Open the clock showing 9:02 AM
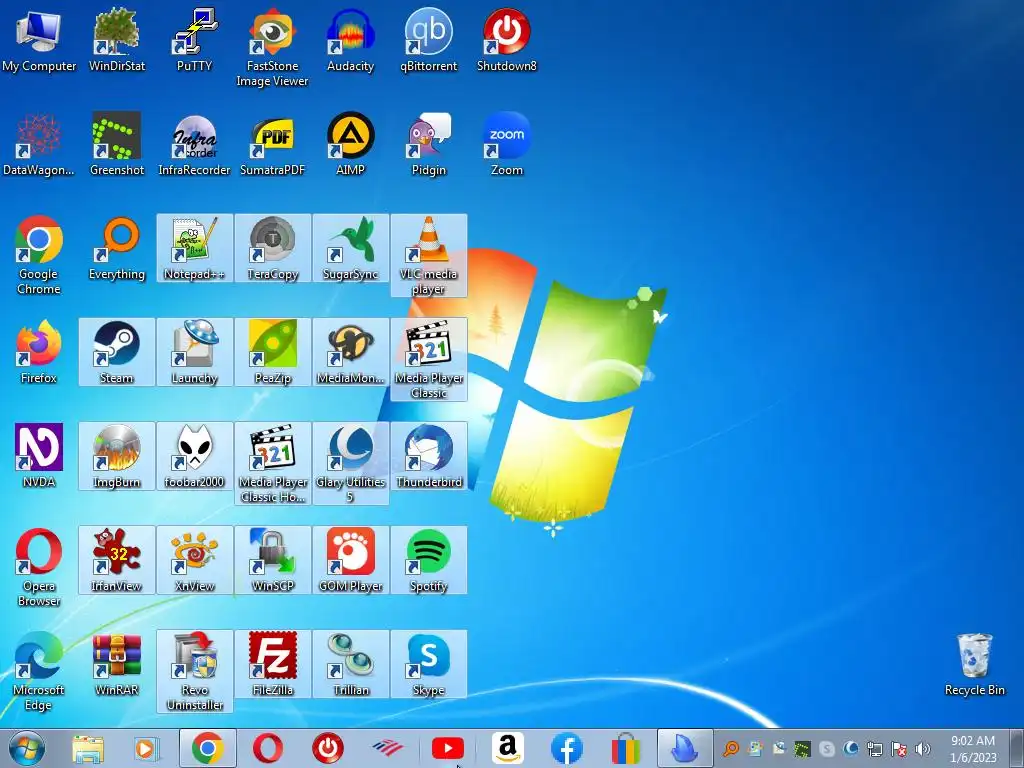Image resolution: width=1024 pixels, height=768 pixels. (x=973, y=749)
